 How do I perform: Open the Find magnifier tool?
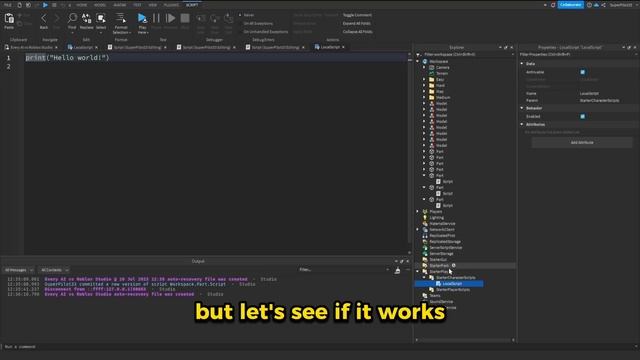(72, 18)
